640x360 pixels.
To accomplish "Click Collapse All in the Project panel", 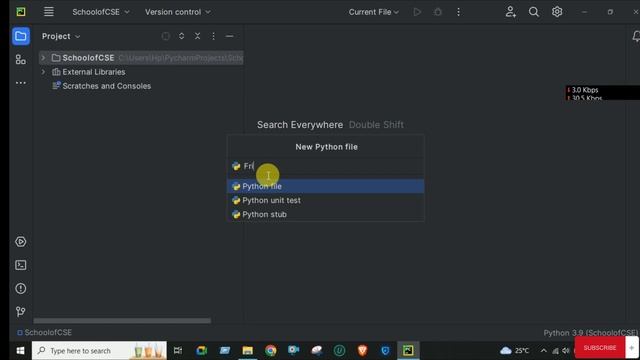I will pyautogui.click(x=198, y=36).
